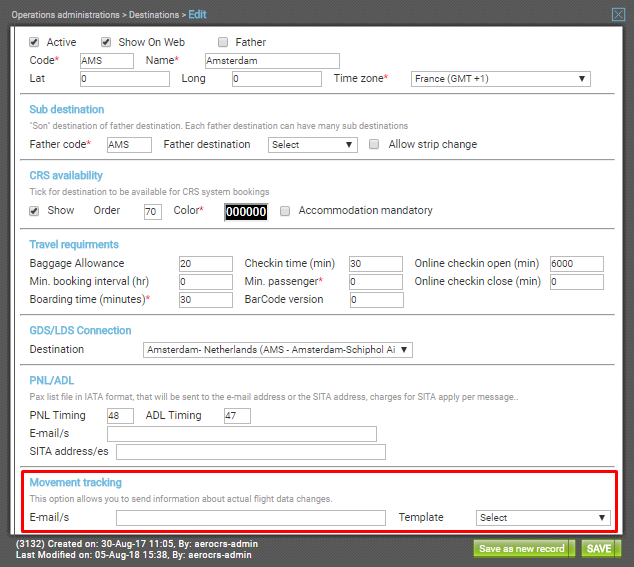Image resolution: width=634 pixels, height=567 pixels.
Task: Click the Name field Amsterdam
Action: [272, 61]
